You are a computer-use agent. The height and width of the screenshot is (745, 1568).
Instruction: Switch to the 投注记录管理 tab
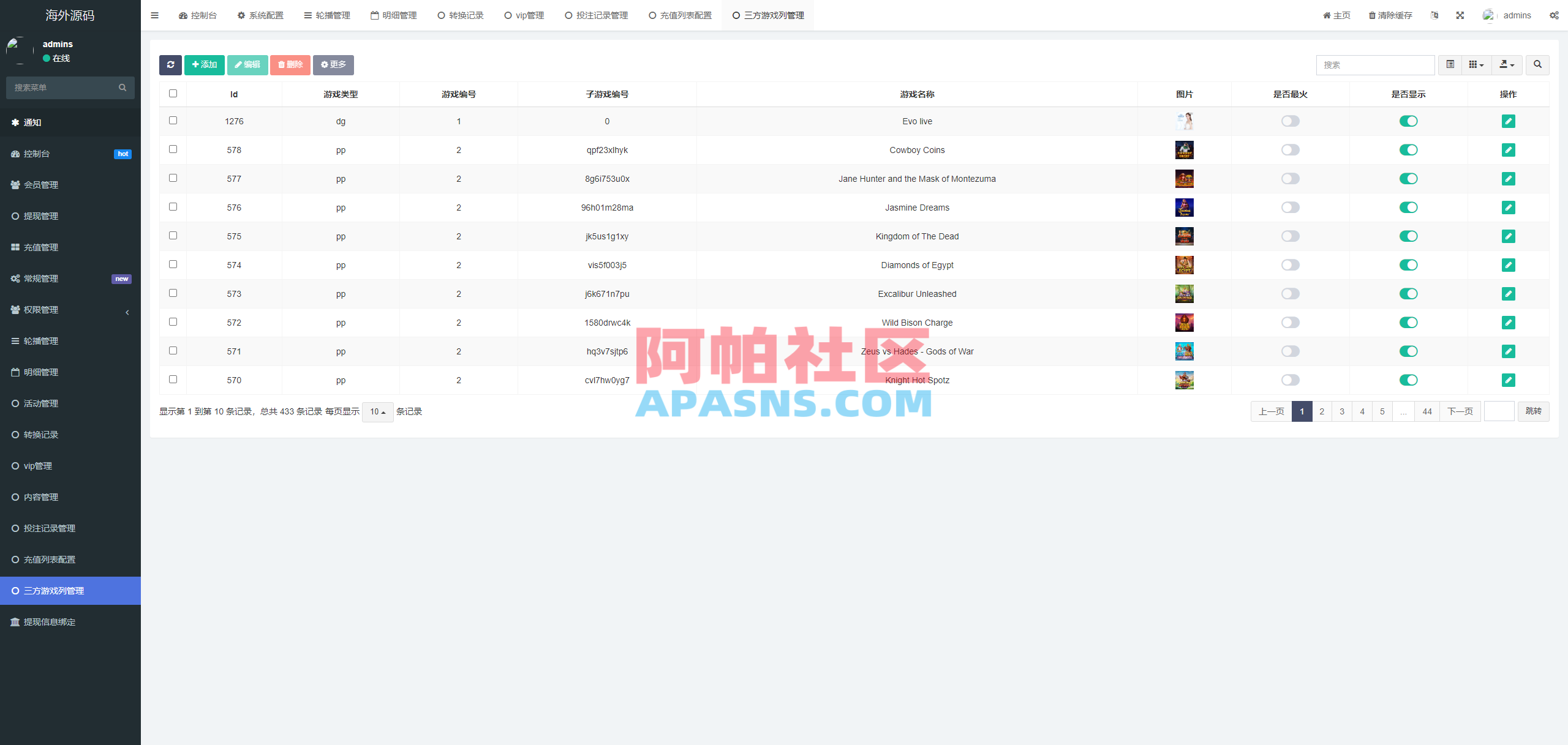click(x=596, y=15)
